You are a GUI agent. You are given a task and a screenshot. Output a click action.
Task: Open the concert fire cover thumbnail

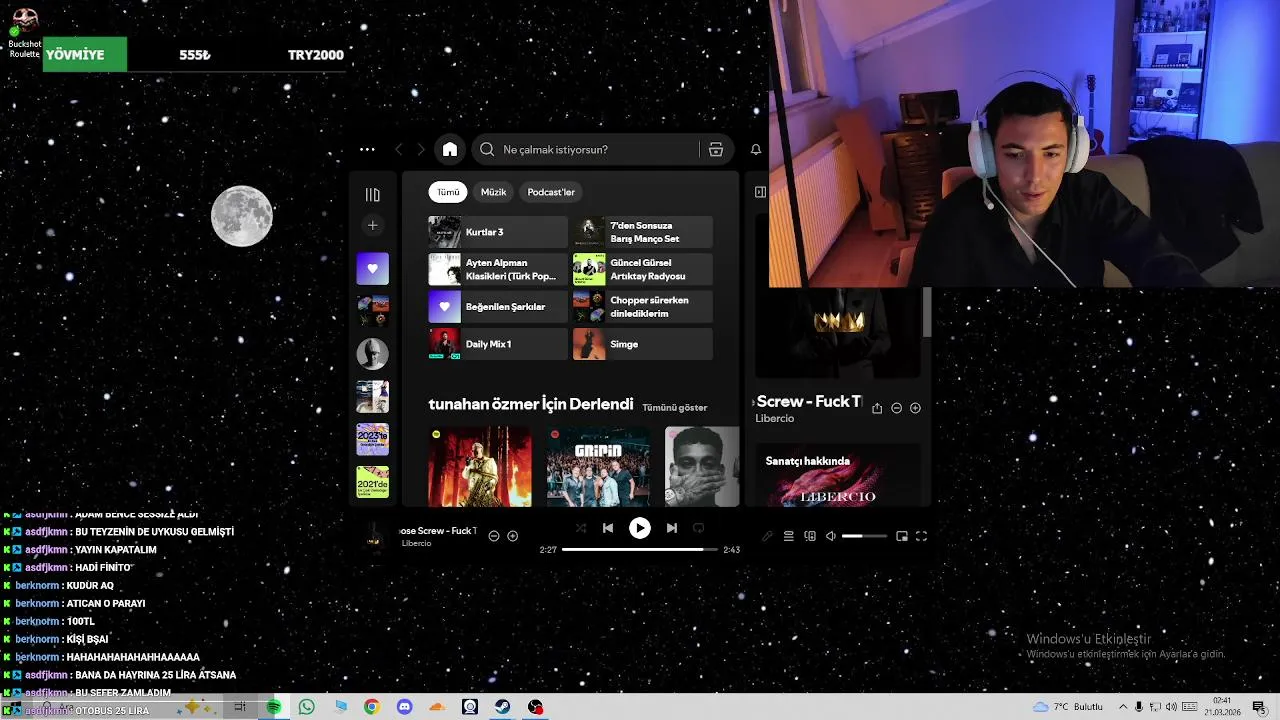click(480, 467)
